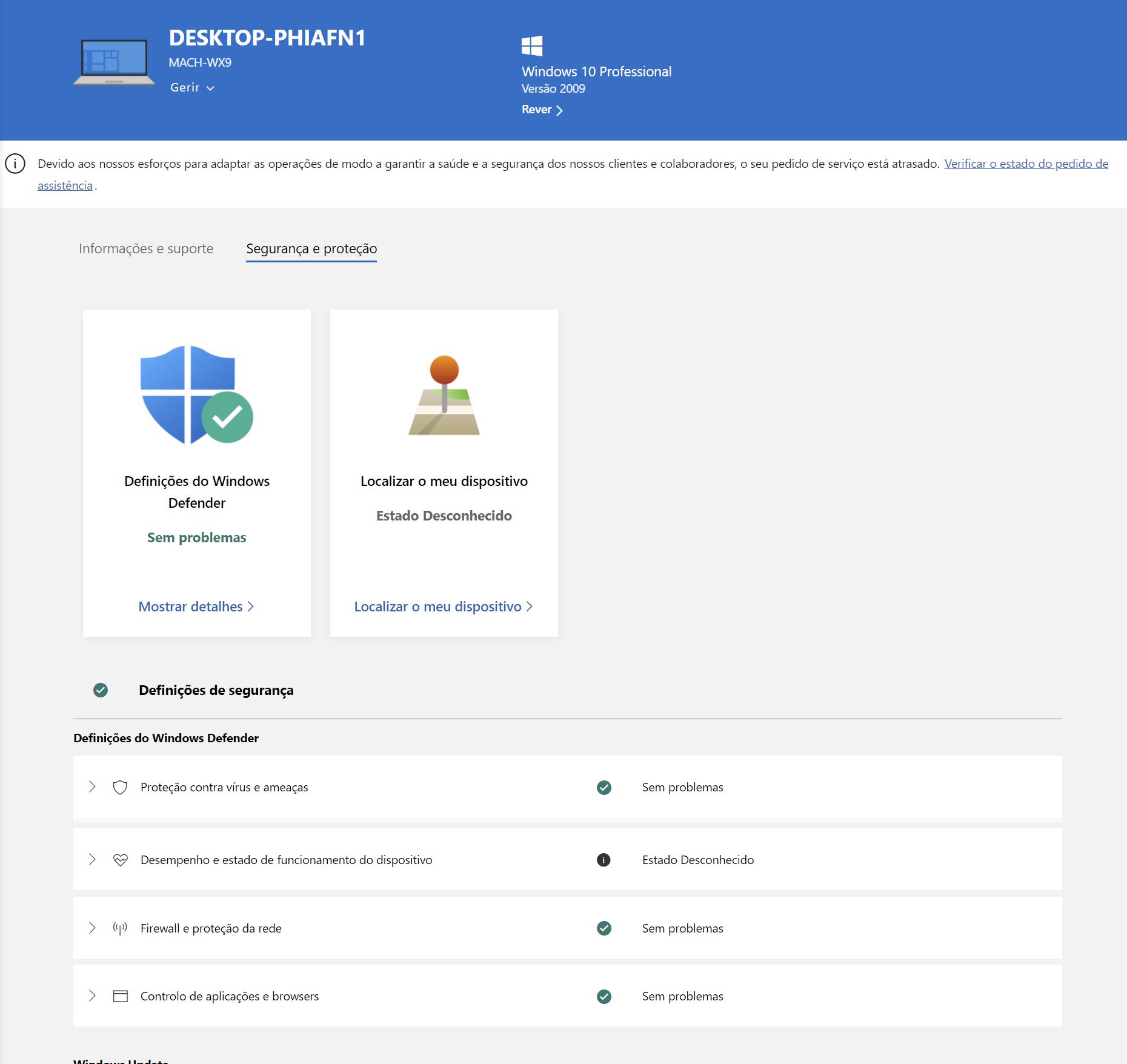
Task: Click Sem problemas status in Defender card
Action: tap(197, 537)
